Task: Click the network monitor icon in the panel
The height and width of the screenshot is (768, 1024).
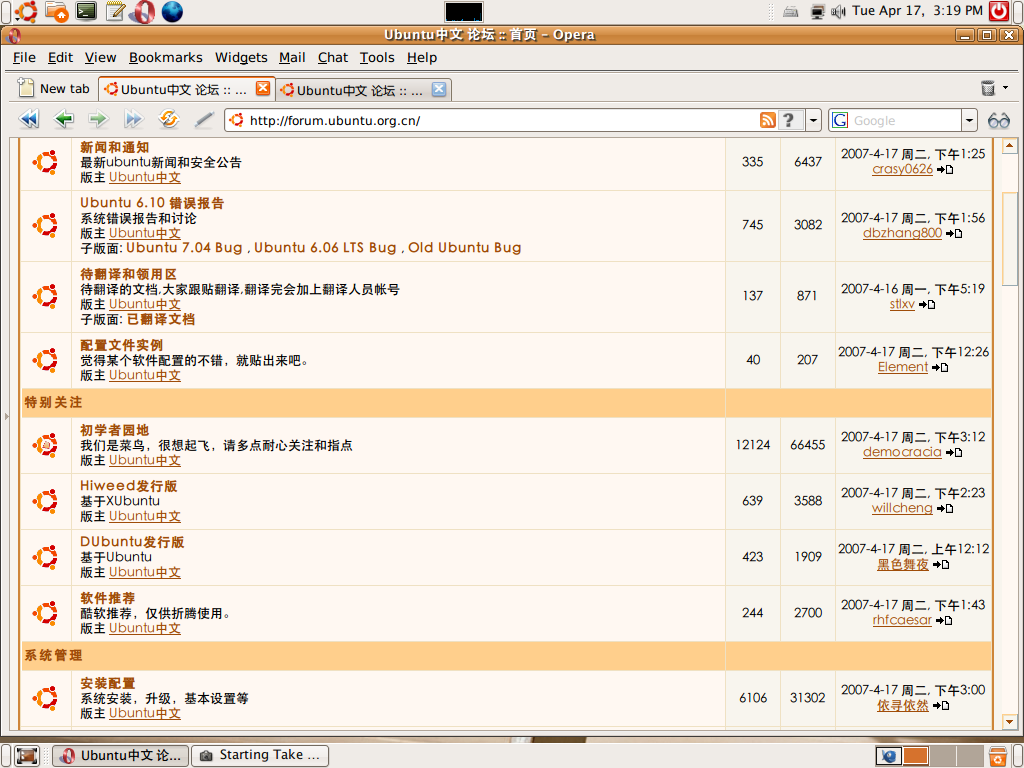Action: [x=818, y=11]
